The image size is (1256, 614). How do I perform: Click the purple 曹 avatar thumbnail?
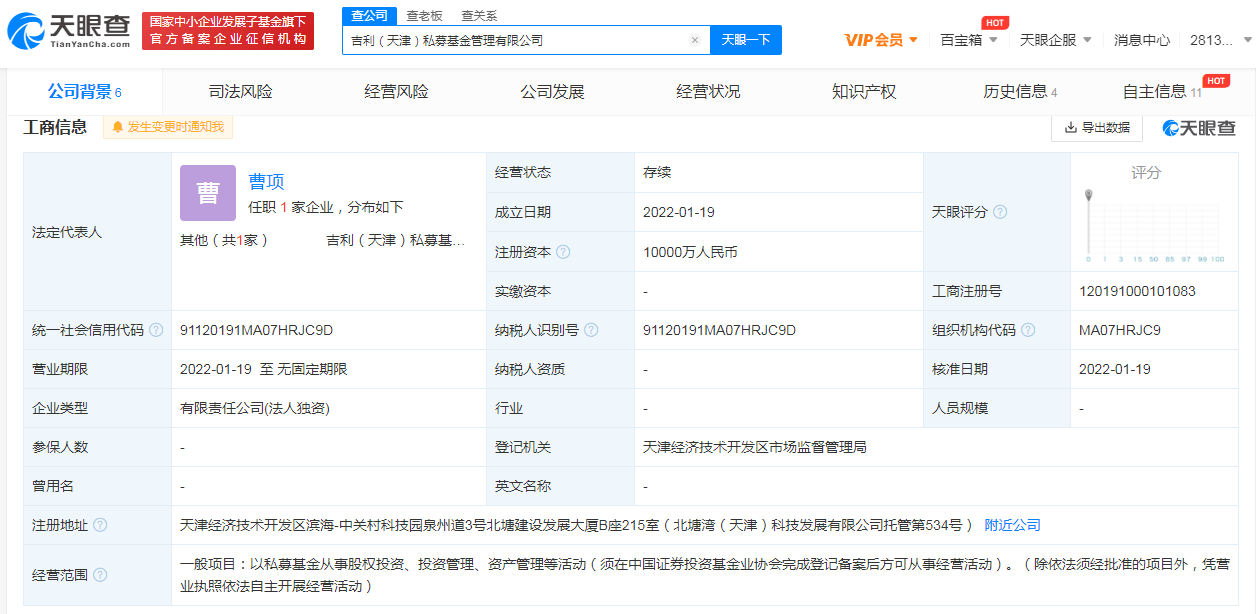pos(208,193)
